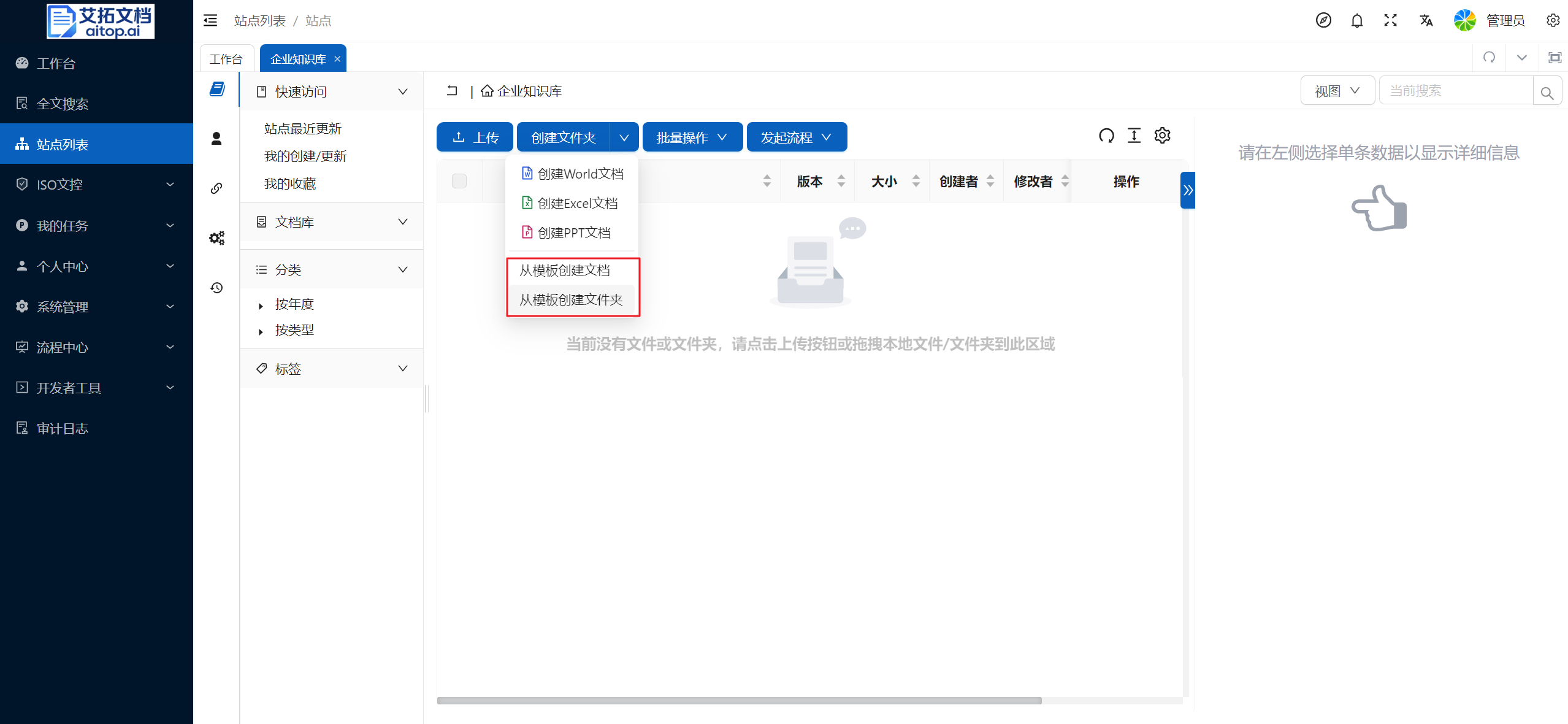
Task: Click the 上传 upload button
Action: coord(475,137)
